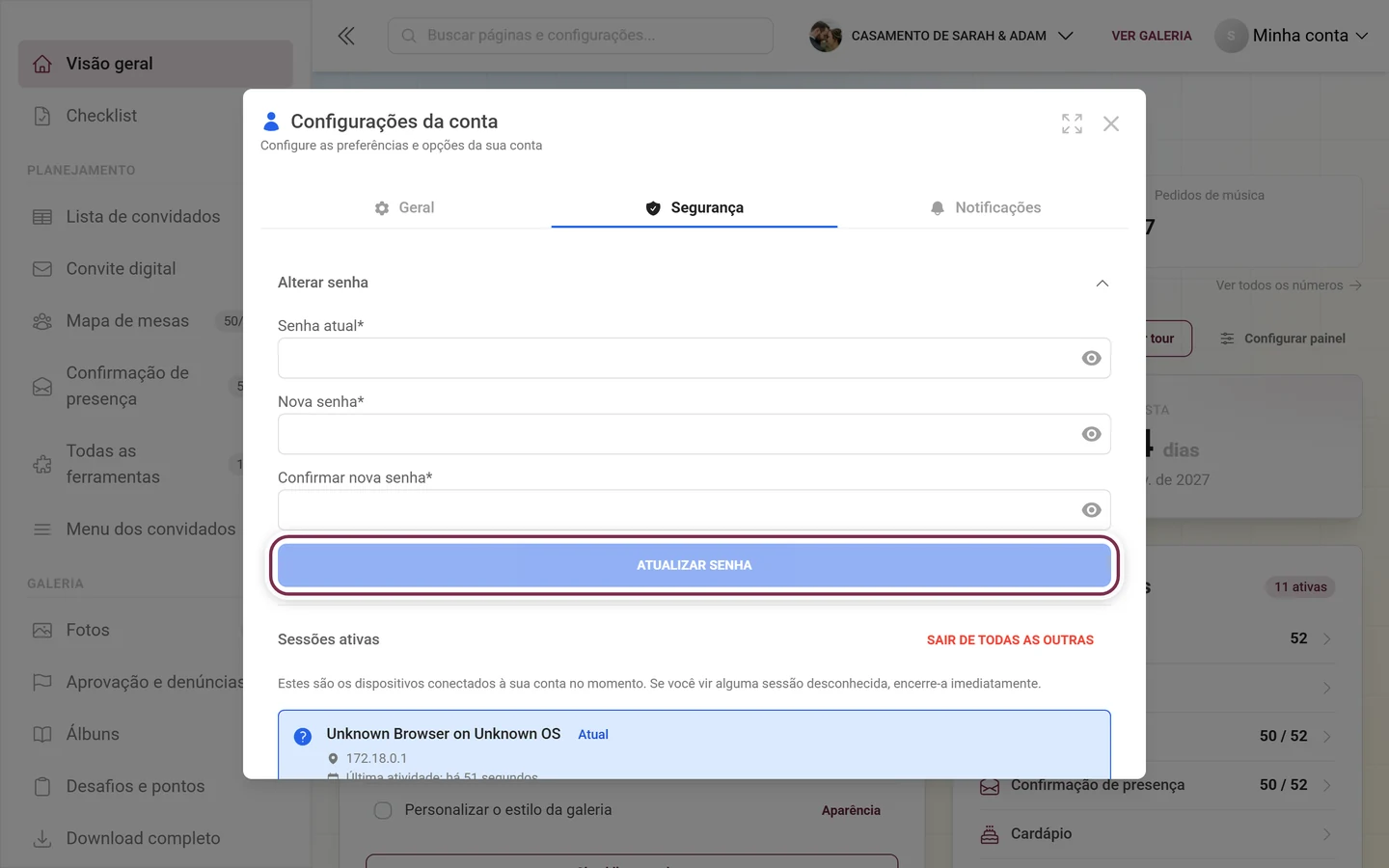Click the Mapa de mesas people icon
Screen dimensions: 1389x868
tap(42, 321)
